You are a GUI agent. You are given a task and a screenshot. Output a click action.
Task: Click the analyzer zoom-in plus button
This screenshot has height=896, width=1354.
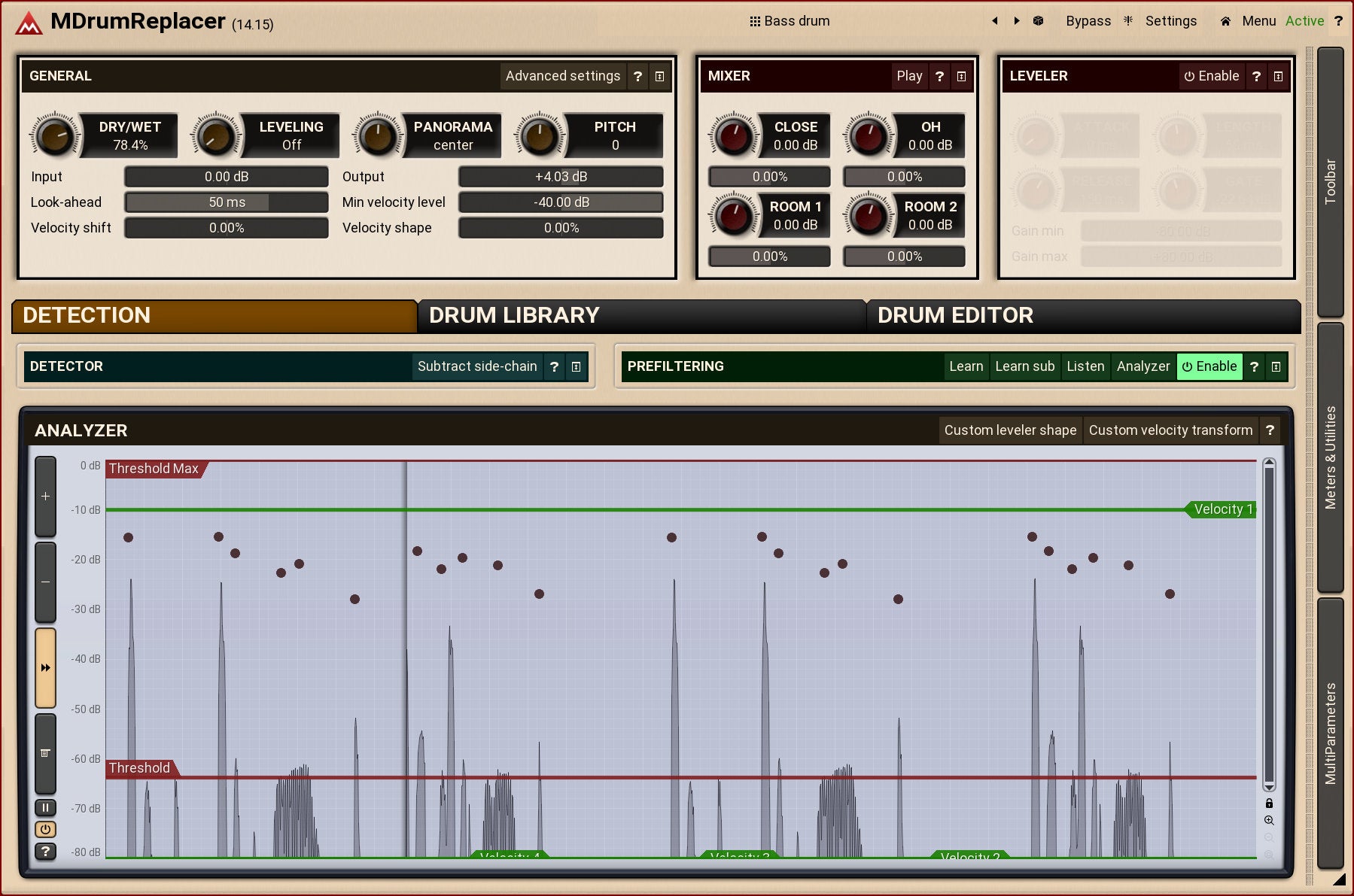(46, 497)
